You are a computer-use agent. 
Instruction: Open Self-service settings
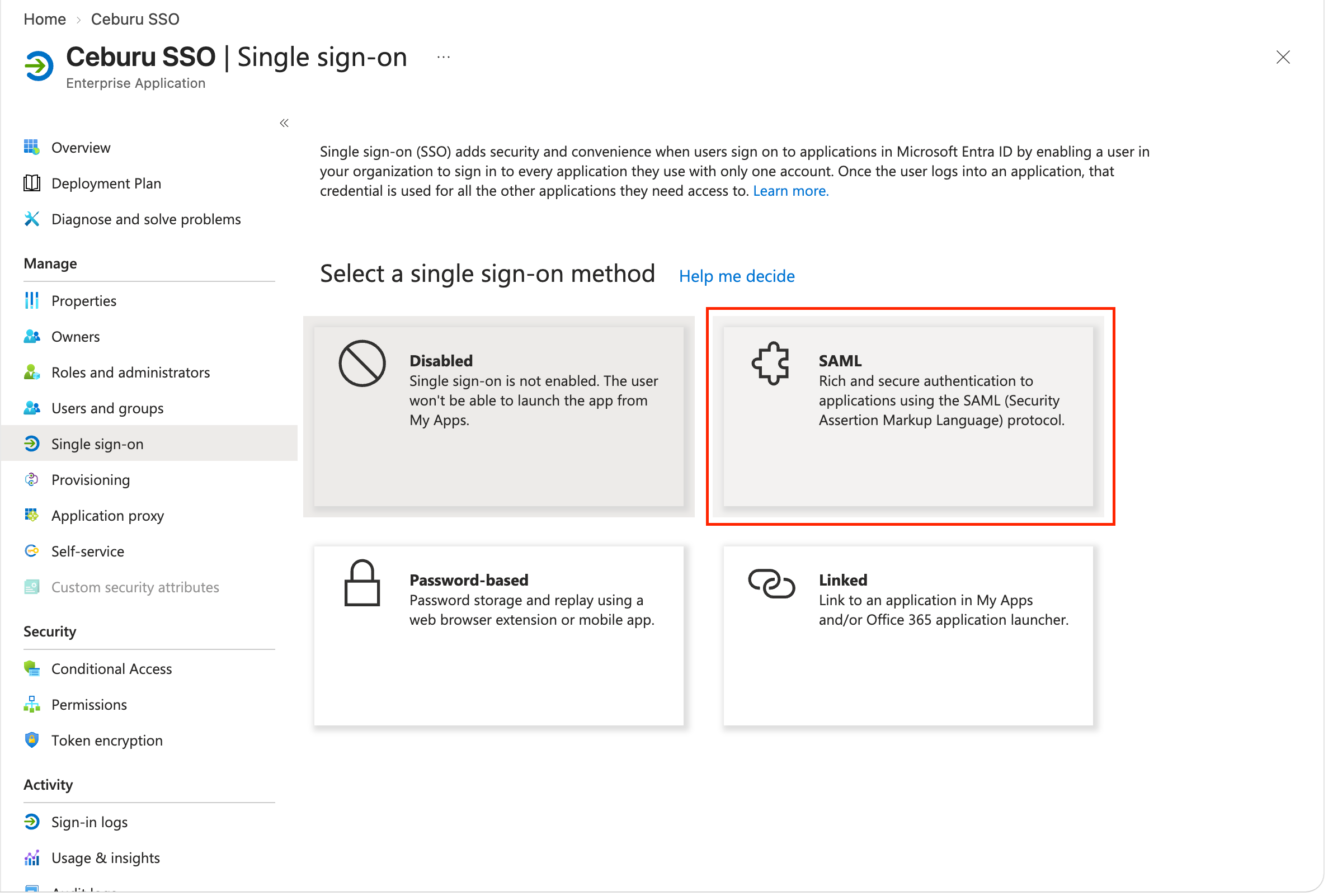(150, 553)
